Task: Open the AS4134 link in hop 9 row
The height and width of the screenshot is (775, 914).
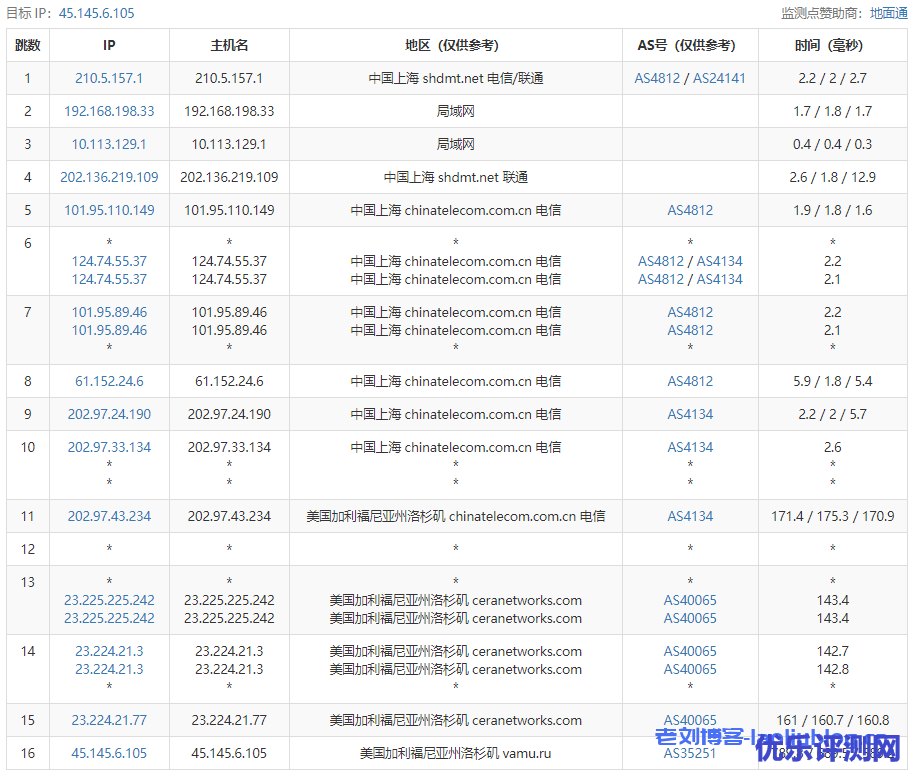Action: pos(690,414)
